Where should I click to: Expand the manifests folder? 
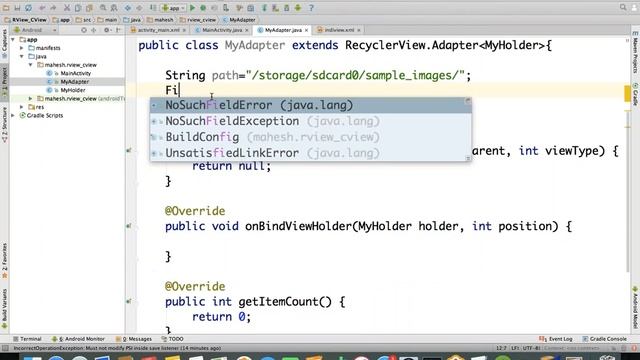click(x=22, y=48)
